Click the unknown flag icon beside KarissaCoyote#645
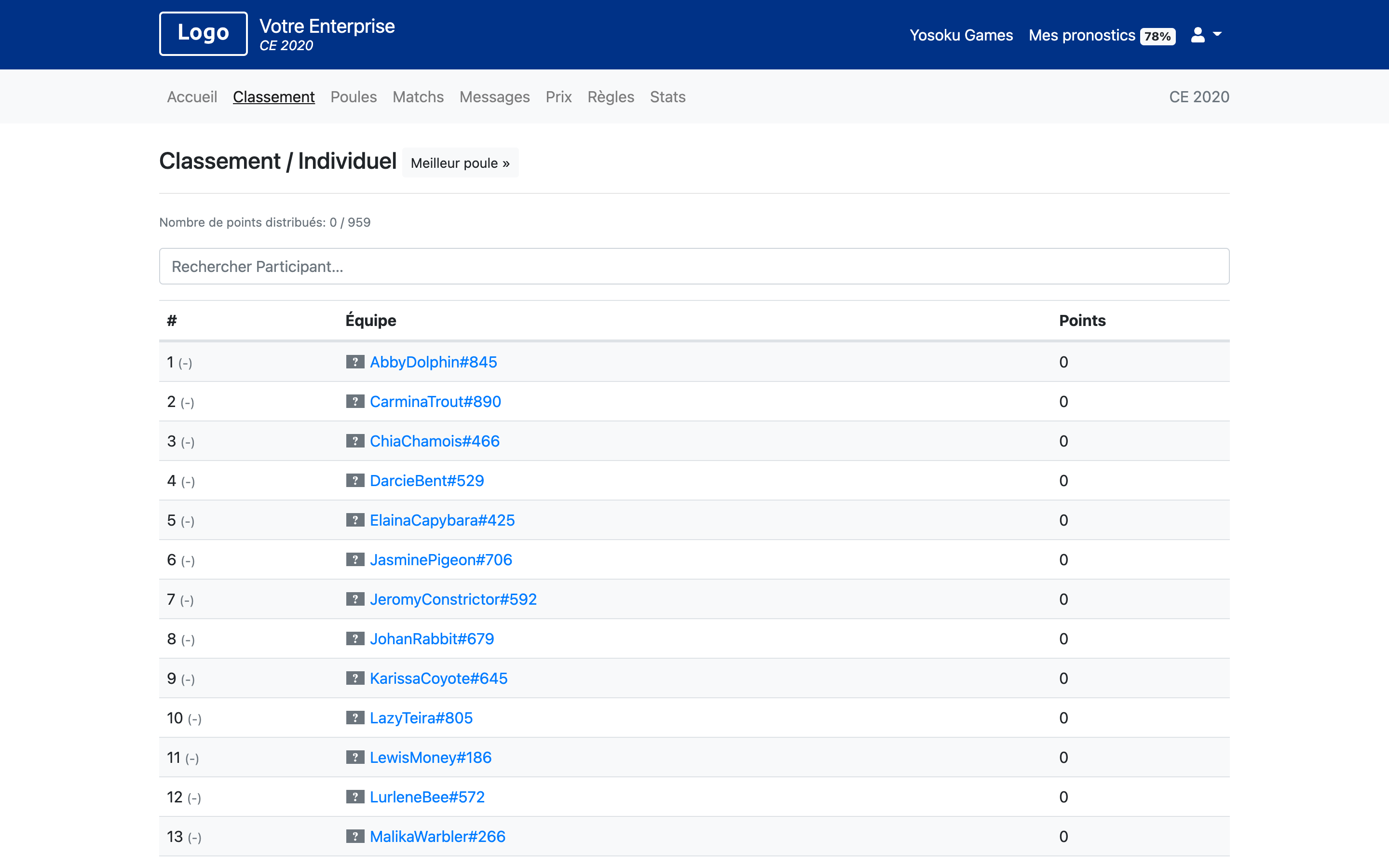The height and width of the screenshot is (868, 1389). tap(354, 678)
